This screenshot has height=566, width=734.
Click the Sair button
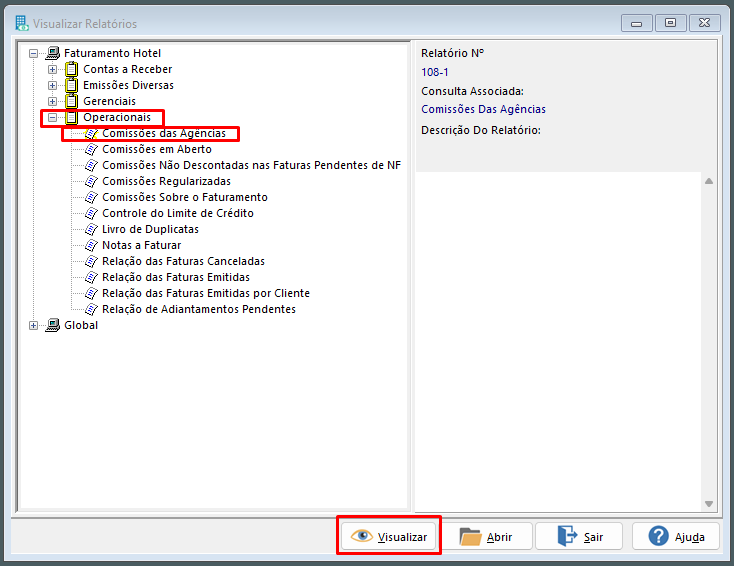tap(580, 536)
